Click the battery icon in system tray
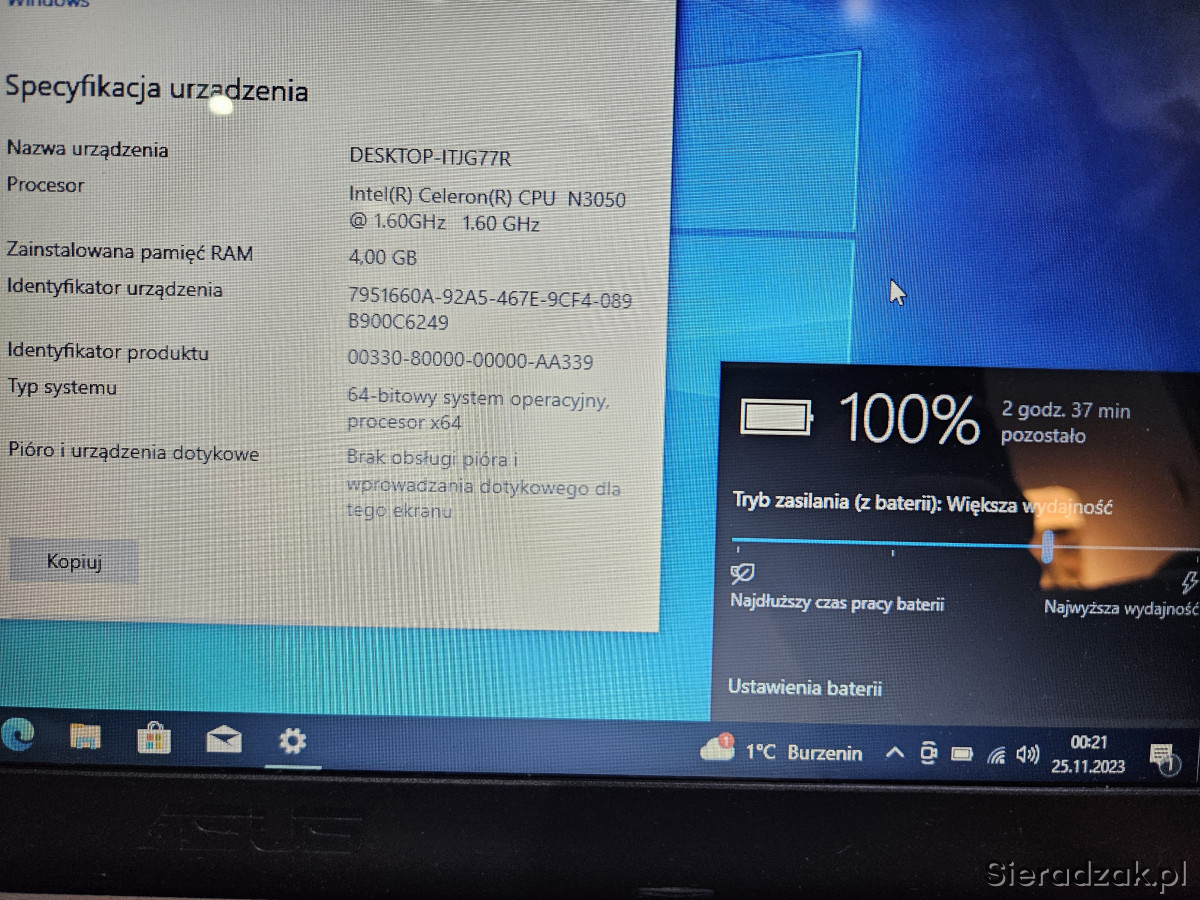This screenshot has height=900, width=1200. pyautogui.click(x=962, y=754)
